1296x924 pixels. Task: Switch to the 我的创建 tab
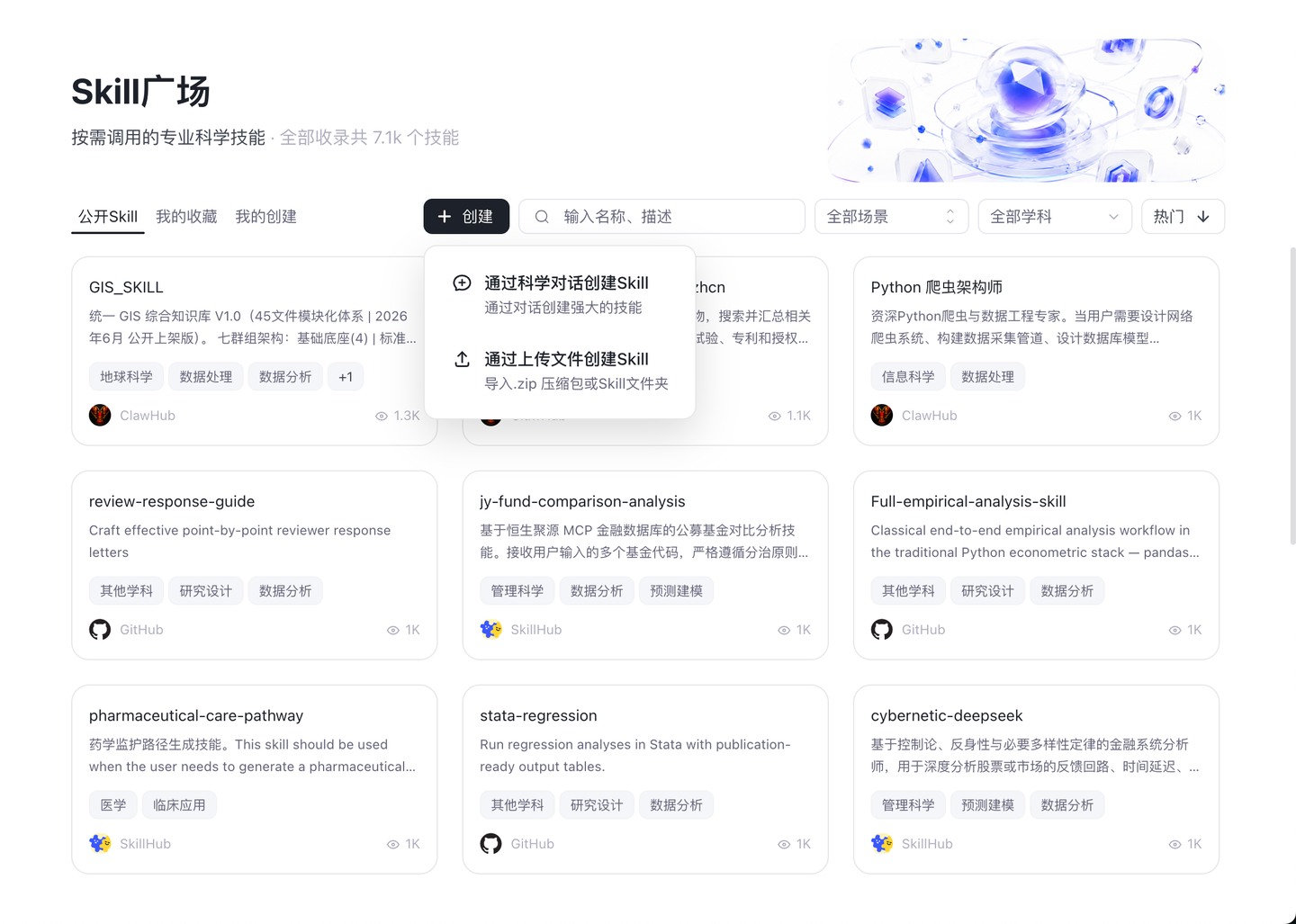(265, 217)
